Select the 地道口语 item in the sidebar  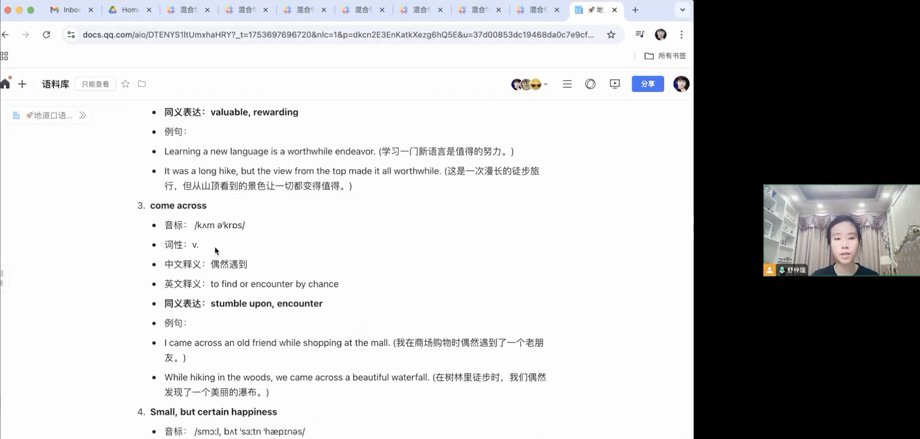[48, 115]
